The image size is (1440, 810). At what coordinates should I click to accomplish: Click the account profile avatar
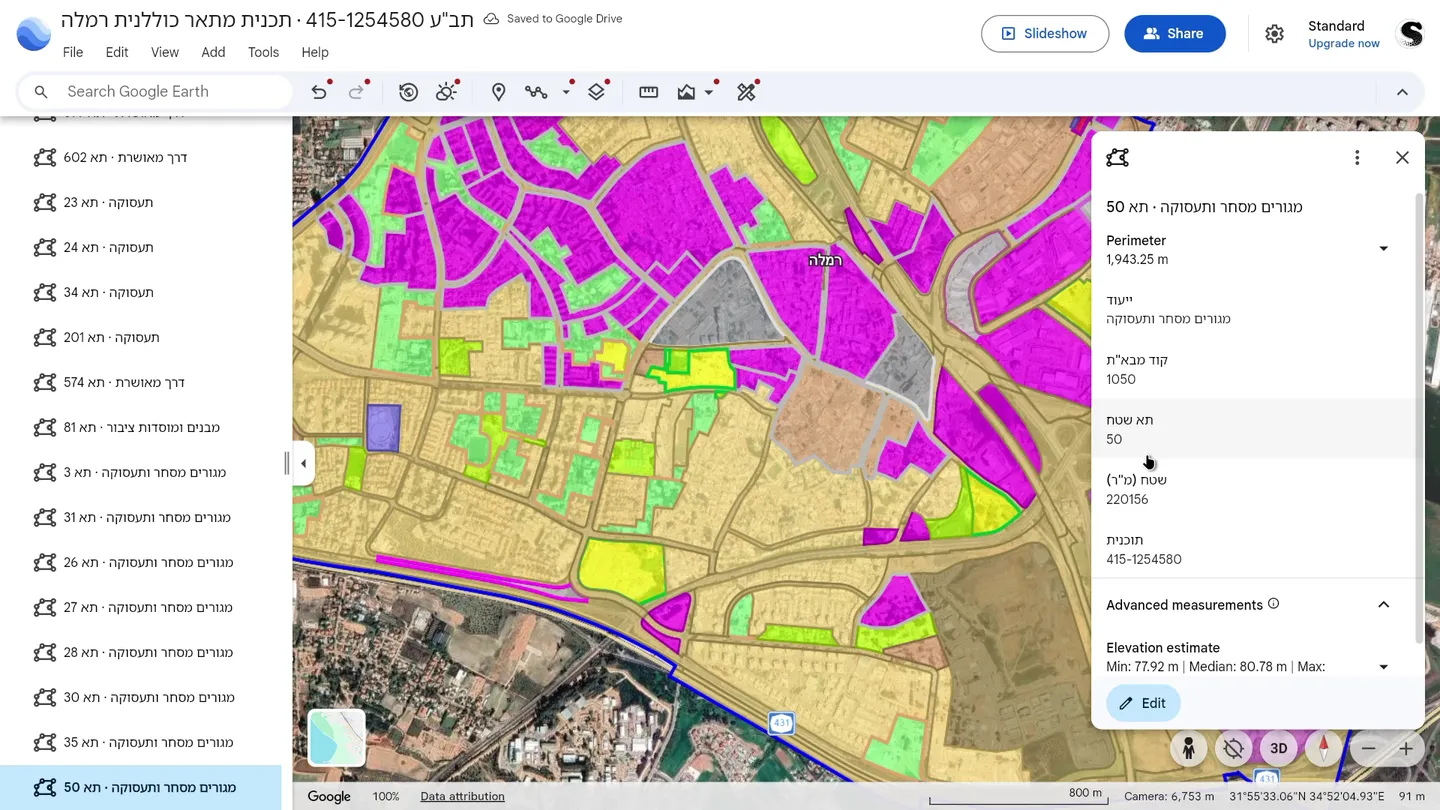(x=1410, y=34)
